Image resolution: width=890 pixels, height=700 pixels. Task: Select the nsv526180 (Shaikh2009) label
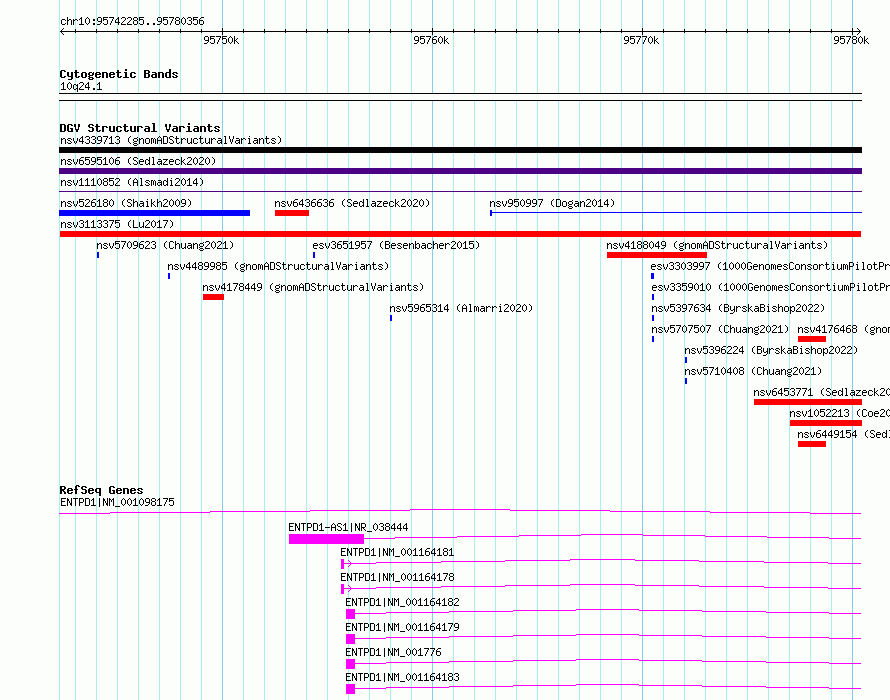click(126, 203)
